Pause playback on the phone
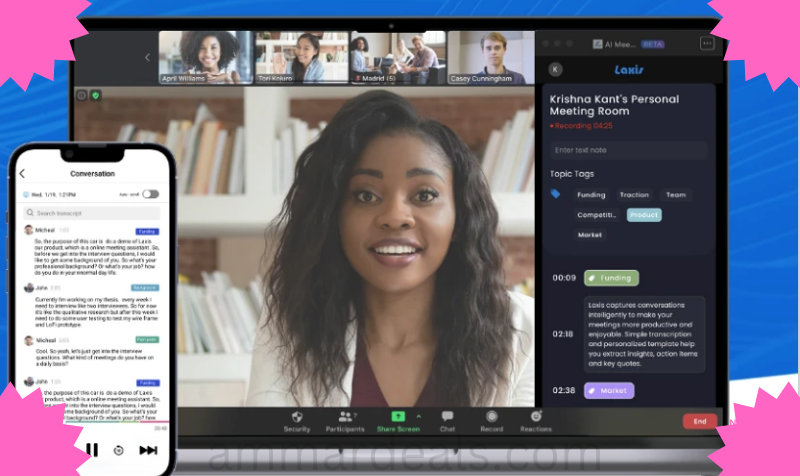This screenshot has width=800, height=476. [x=92, y=449]
